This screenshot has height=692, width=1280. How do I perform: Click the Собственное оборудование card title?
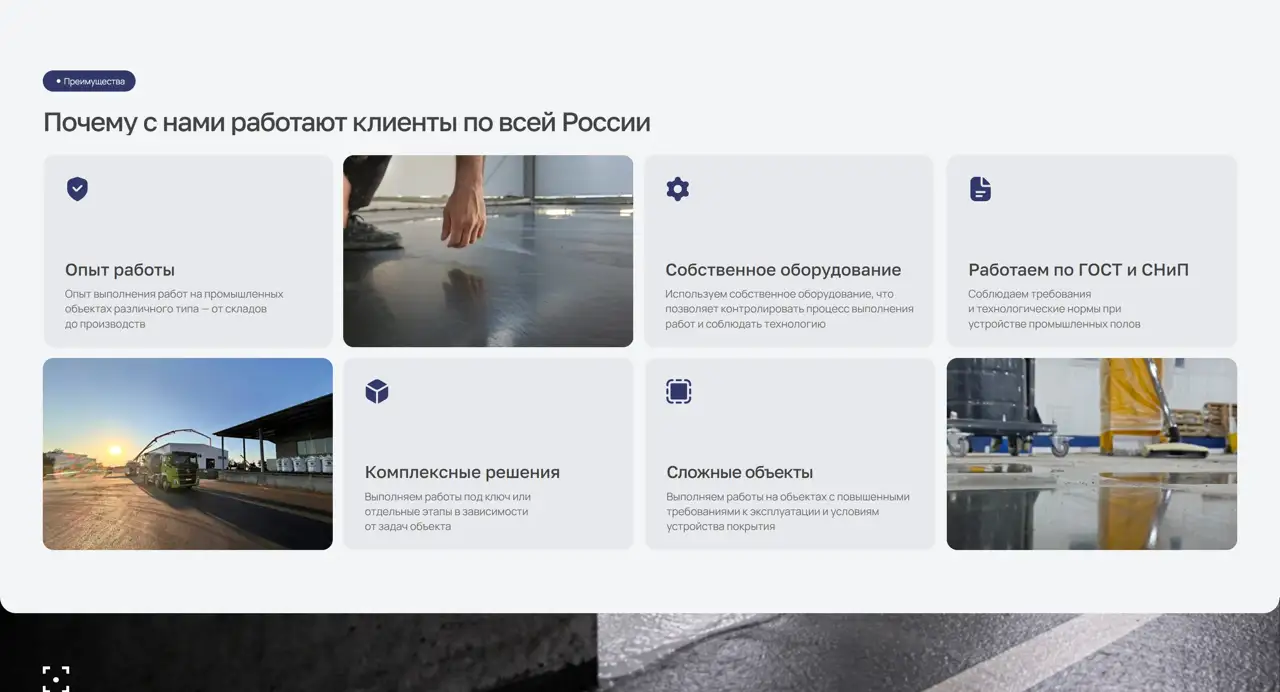(x=783, y=270)
